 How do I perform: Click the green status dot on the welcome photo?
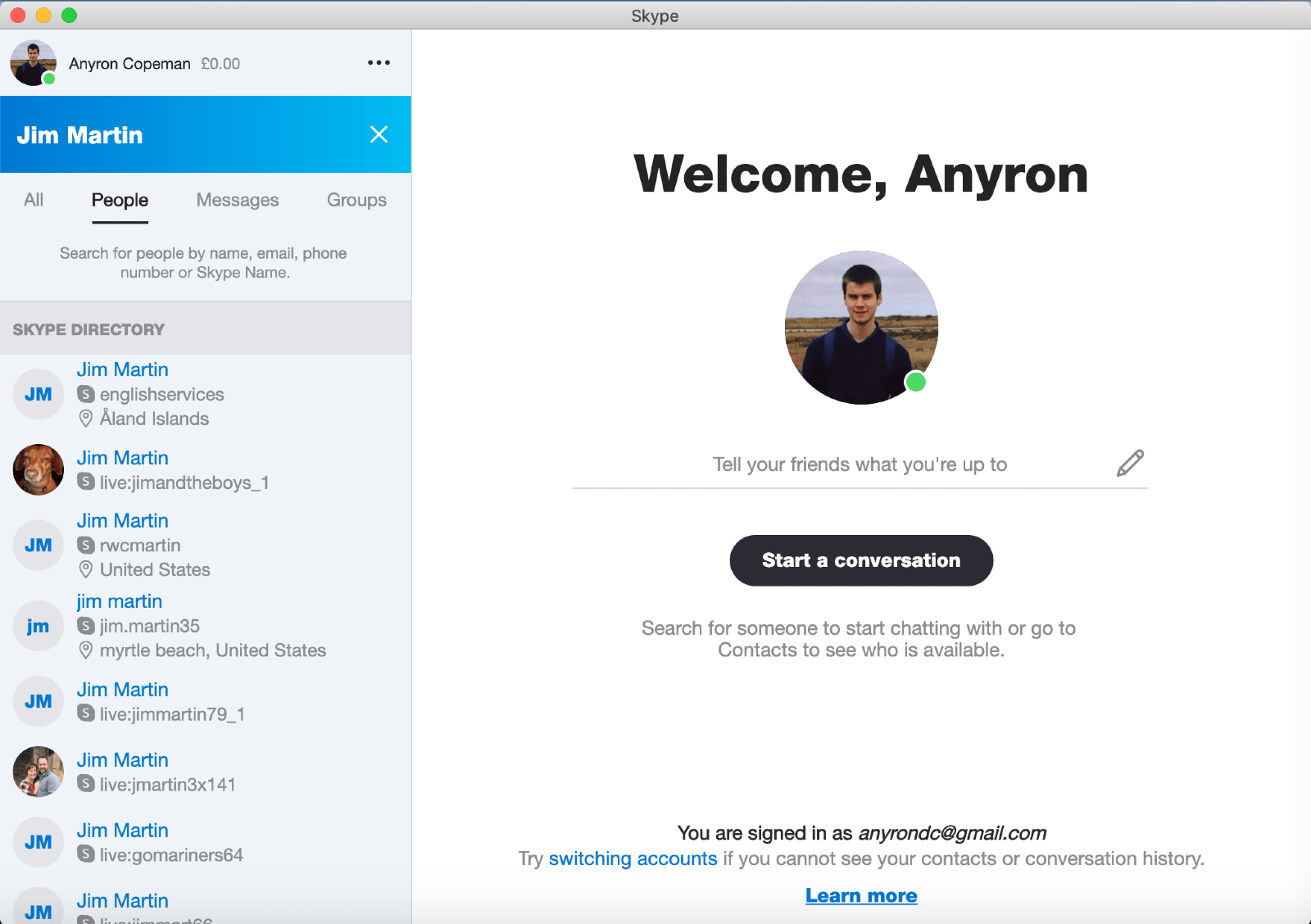915,382
